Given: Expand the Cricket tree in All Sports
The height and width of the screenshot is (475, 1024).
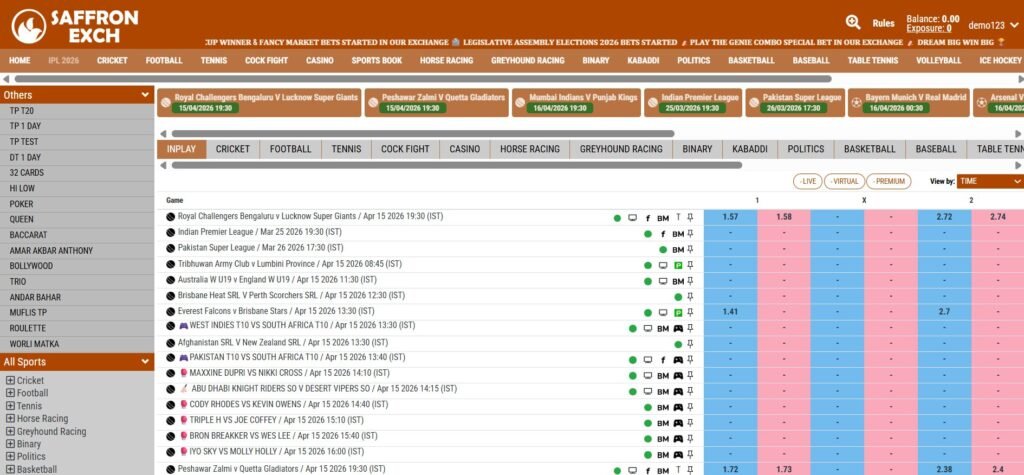Looking at the screenshot, I should [10, 380].
